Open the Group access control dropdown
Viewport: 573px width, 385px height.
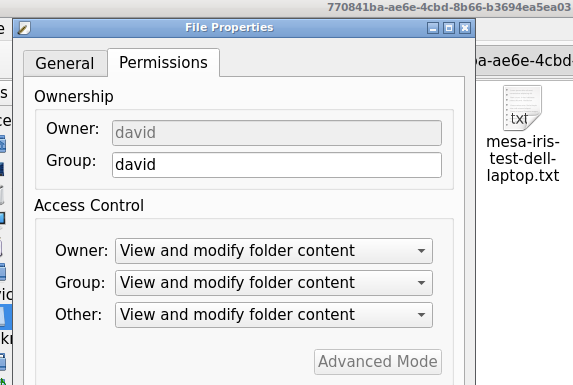[274, 283]
